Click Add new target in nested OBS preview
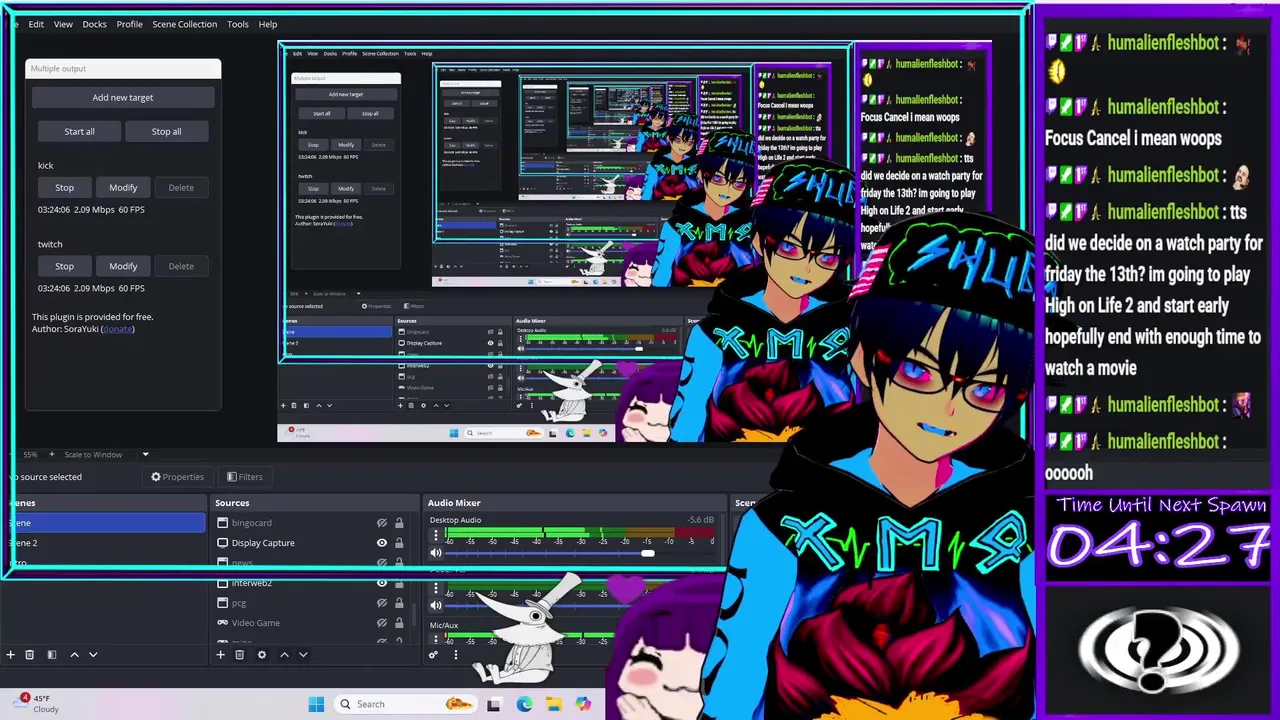Image resolution: width=1280 pixels, height=720 pixels. point(346,94)
